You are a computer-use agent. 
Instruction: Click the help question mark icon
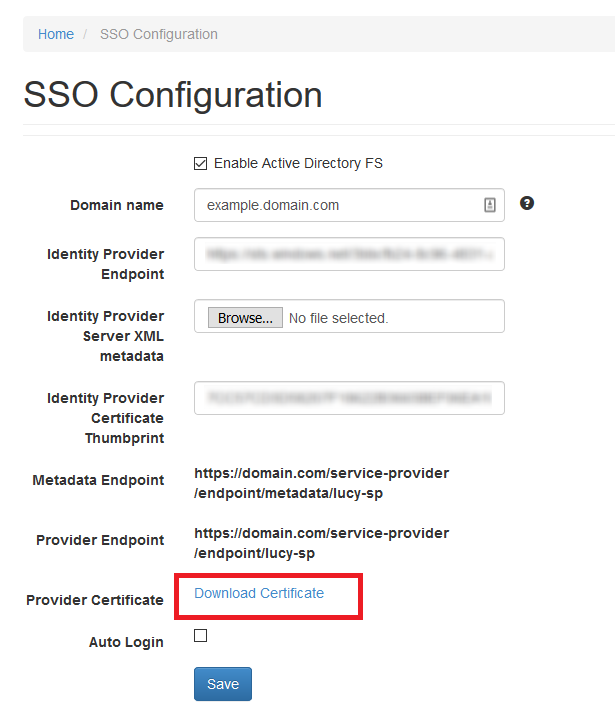[527, 203]
